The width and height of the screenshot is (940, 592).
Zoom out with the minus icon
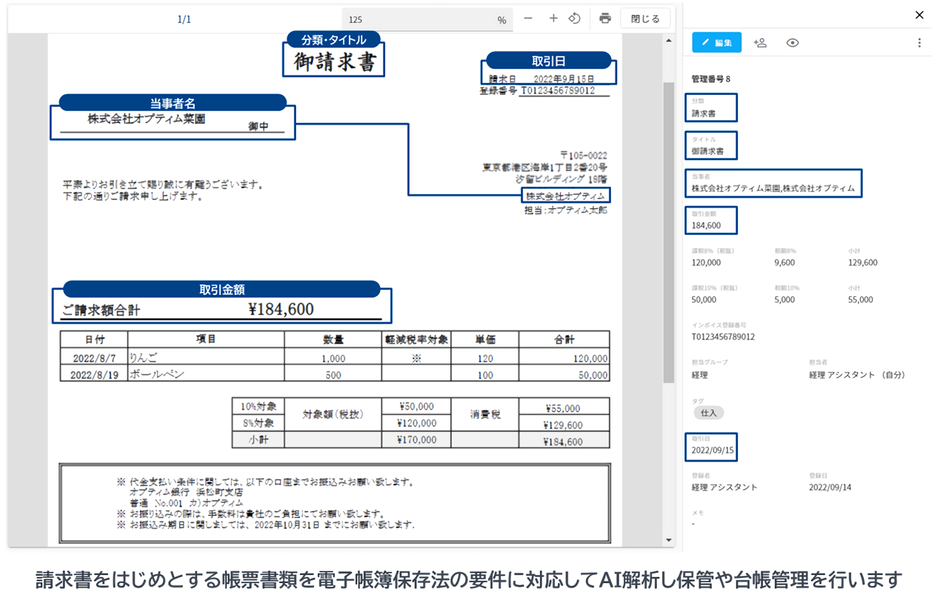(528, 18)
